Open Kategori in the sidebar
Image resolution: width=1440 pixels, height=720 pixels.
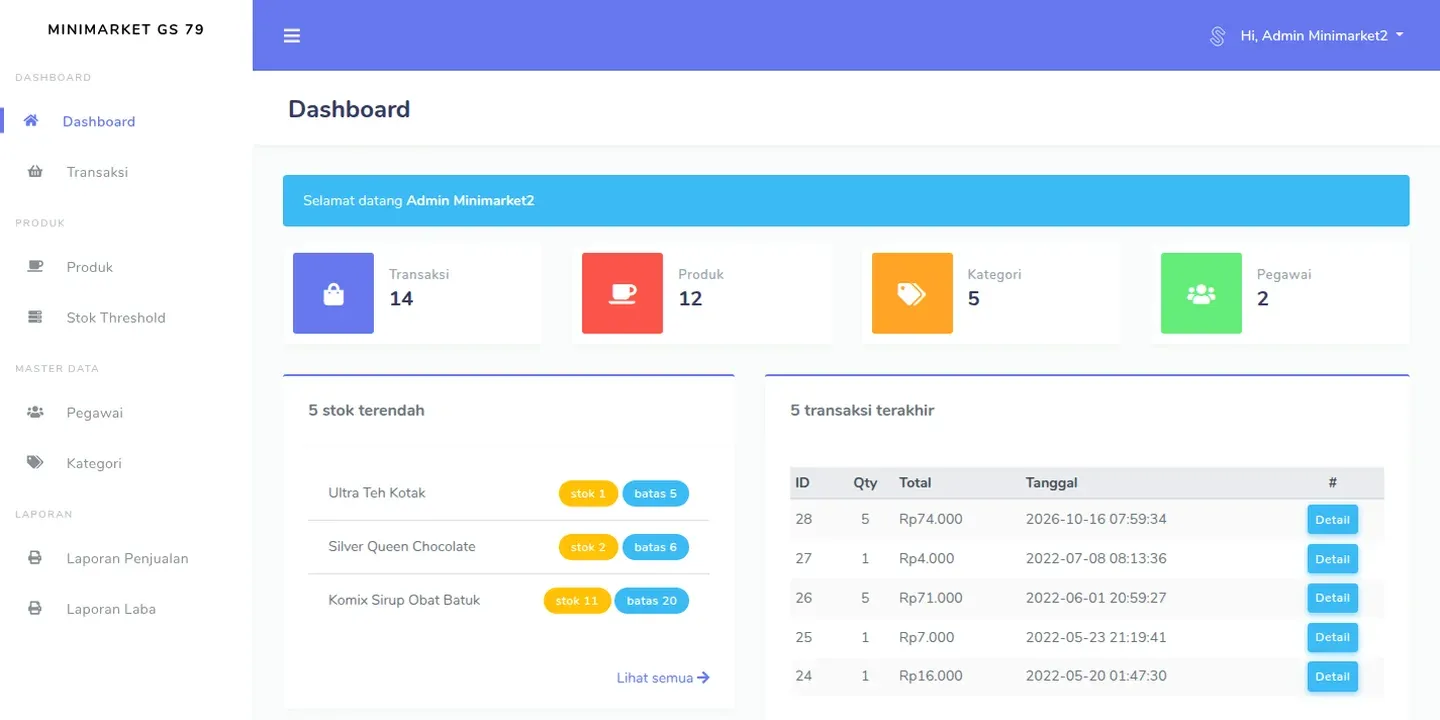[x=94, y=463]
